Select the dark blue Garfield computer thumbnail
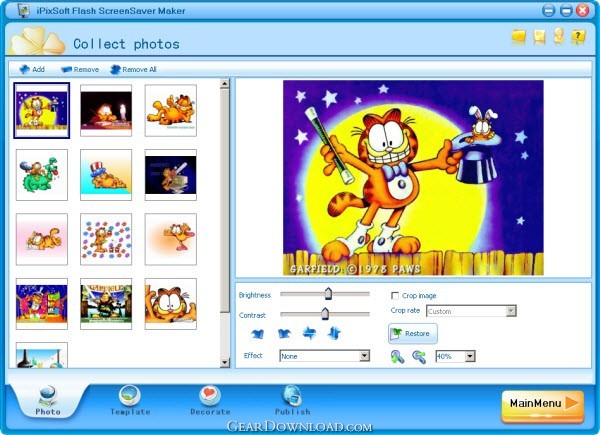The image size is (600, 435). tap(171, 175)
